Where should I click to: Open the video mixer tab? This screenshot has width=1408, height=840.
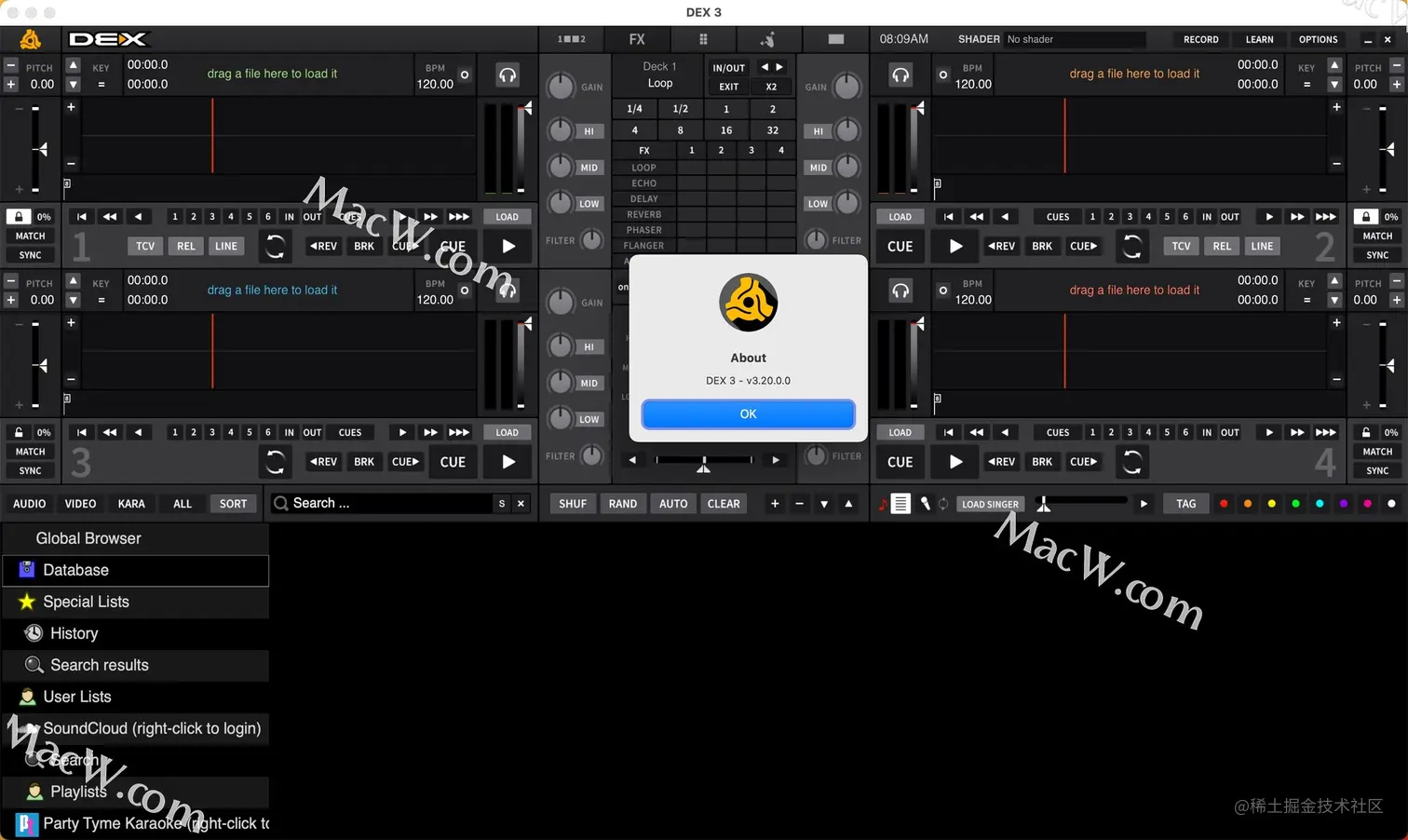(835, 39)
